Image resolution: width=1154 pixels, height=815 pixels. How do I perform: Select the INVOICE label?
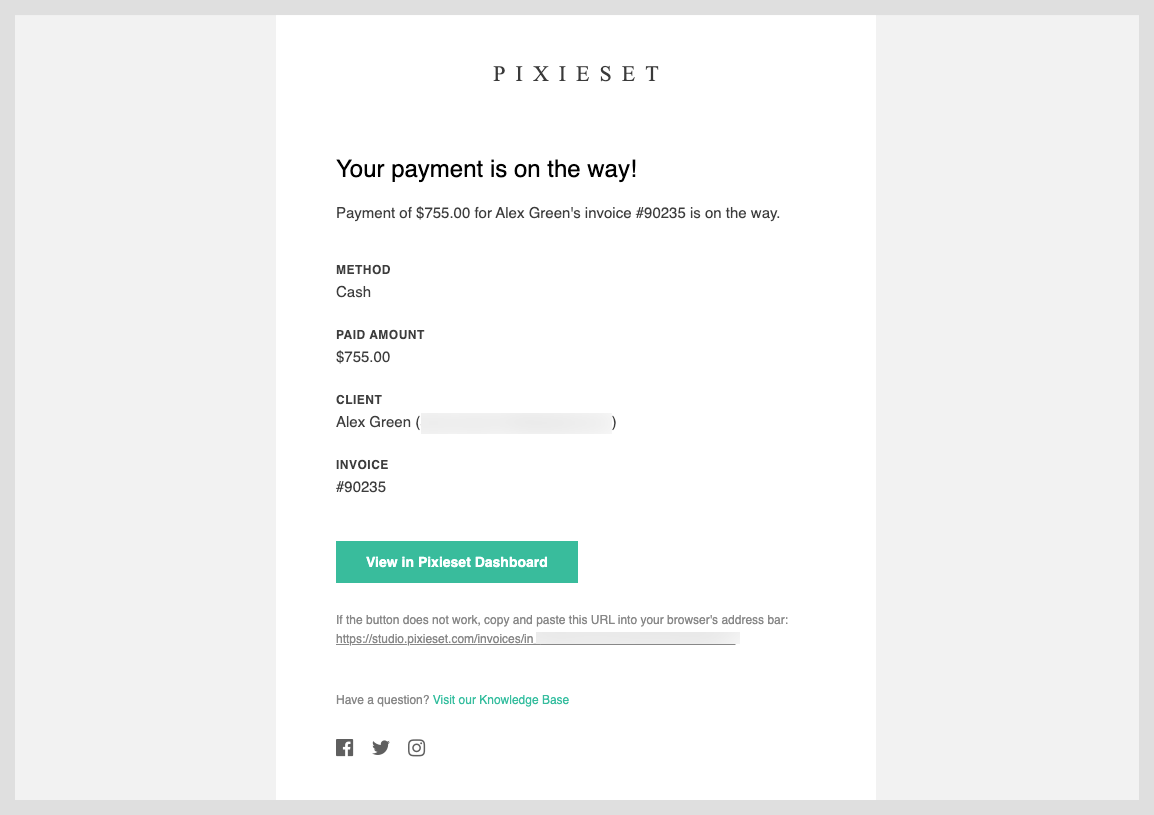(362, 465)
